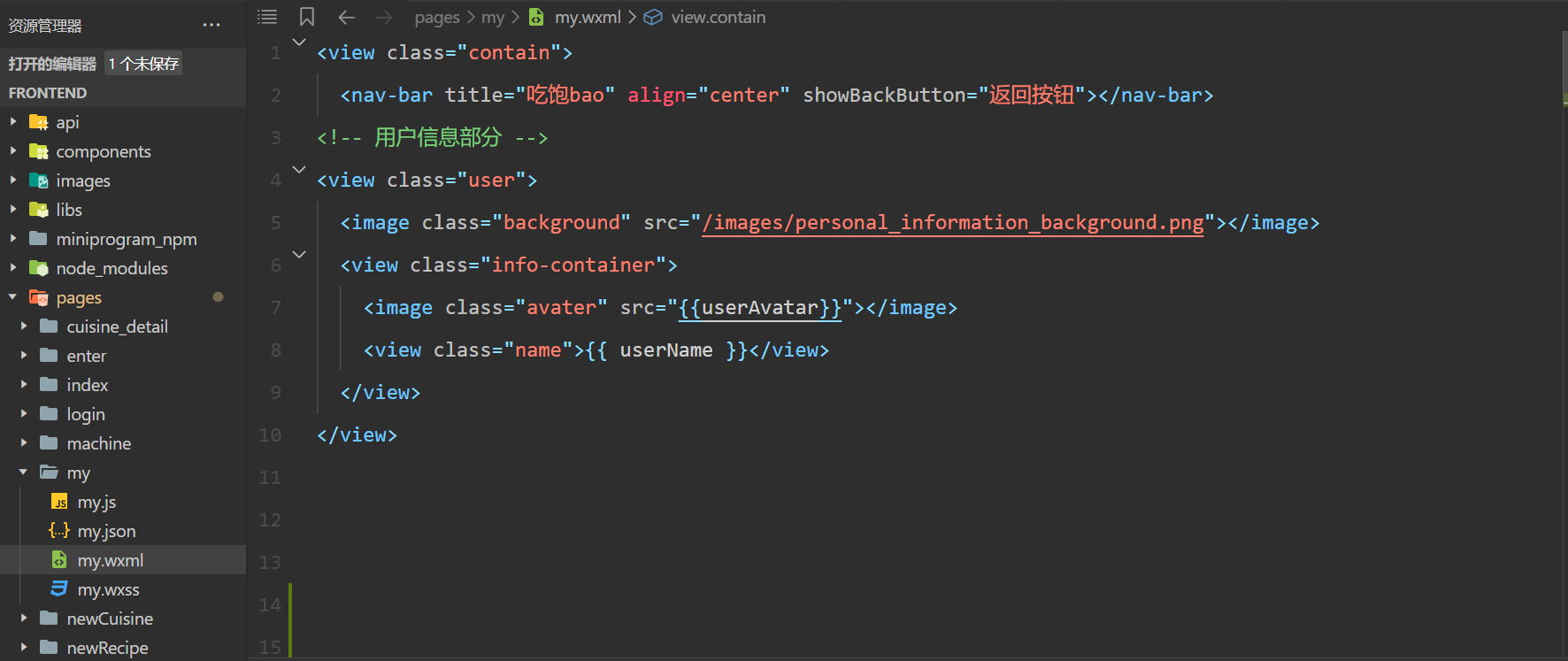Click the 1 个未保存 unsaved badge

(x=143, y=64)
